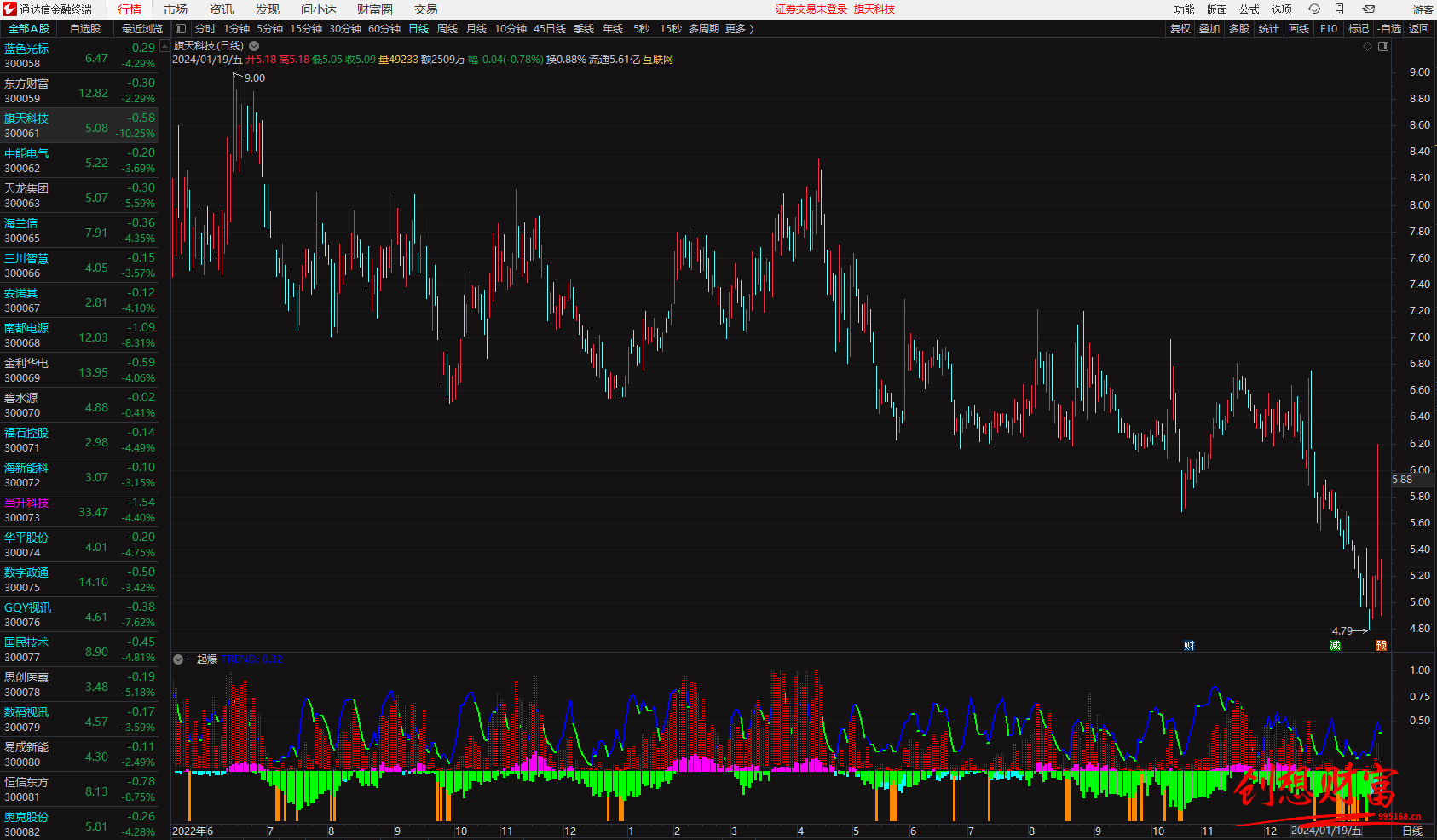Open the F10 company info button

click(1329, 29)
